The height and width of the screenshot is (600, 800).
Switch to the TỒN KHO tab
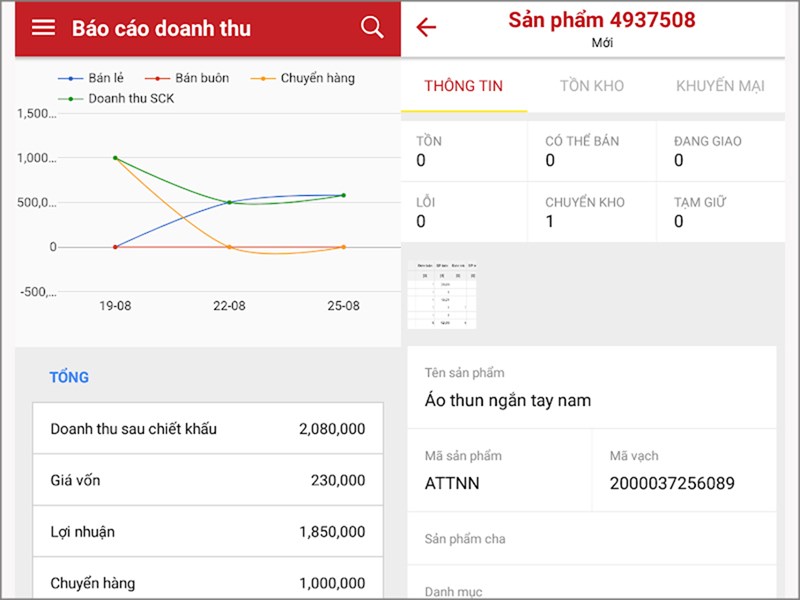coord(592,86)
